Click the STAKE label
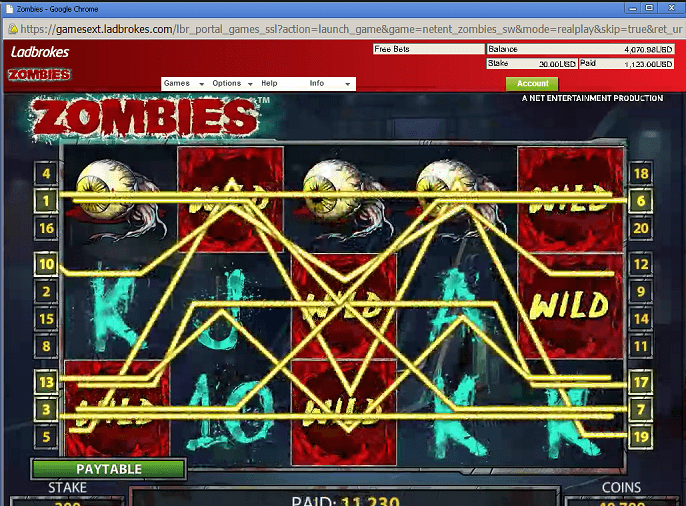Image resolution: width=686 pixels, height=506 pixels. tap(67, 487)
